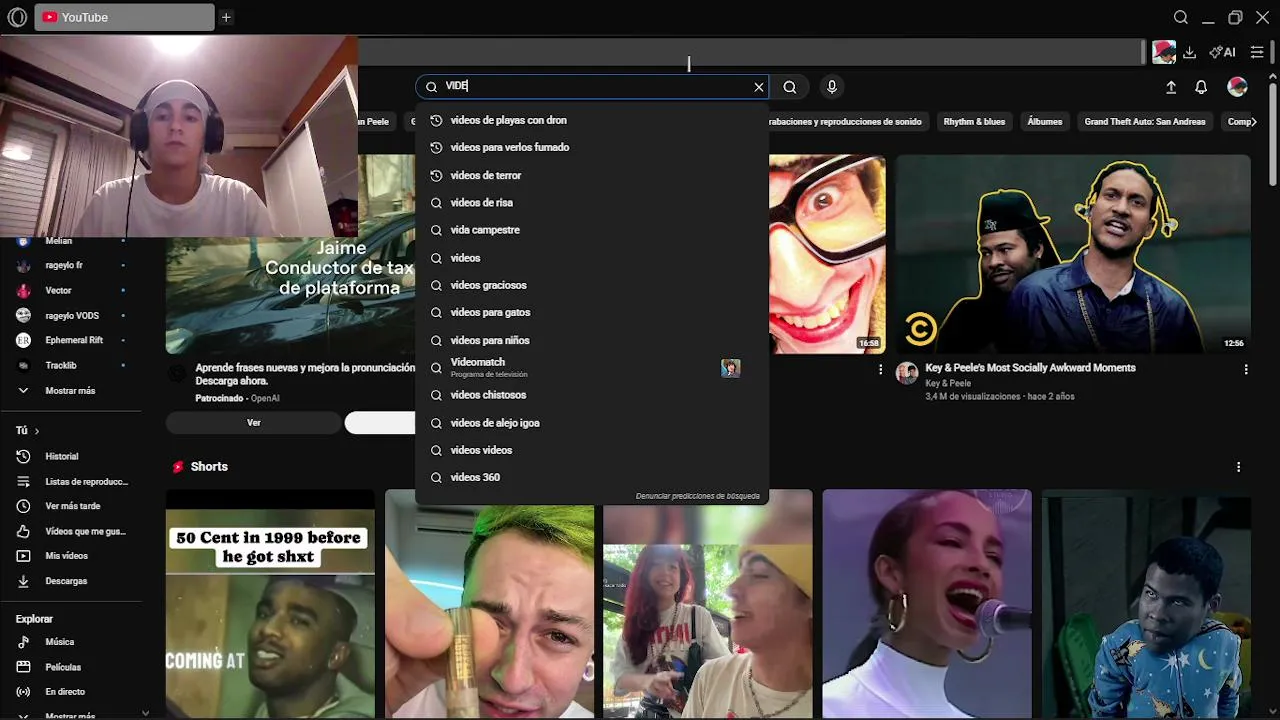Open the Sade singer Short thumbnail
Image resolution: width=1280 pixels, height=720 pixels.
(927, 604)
